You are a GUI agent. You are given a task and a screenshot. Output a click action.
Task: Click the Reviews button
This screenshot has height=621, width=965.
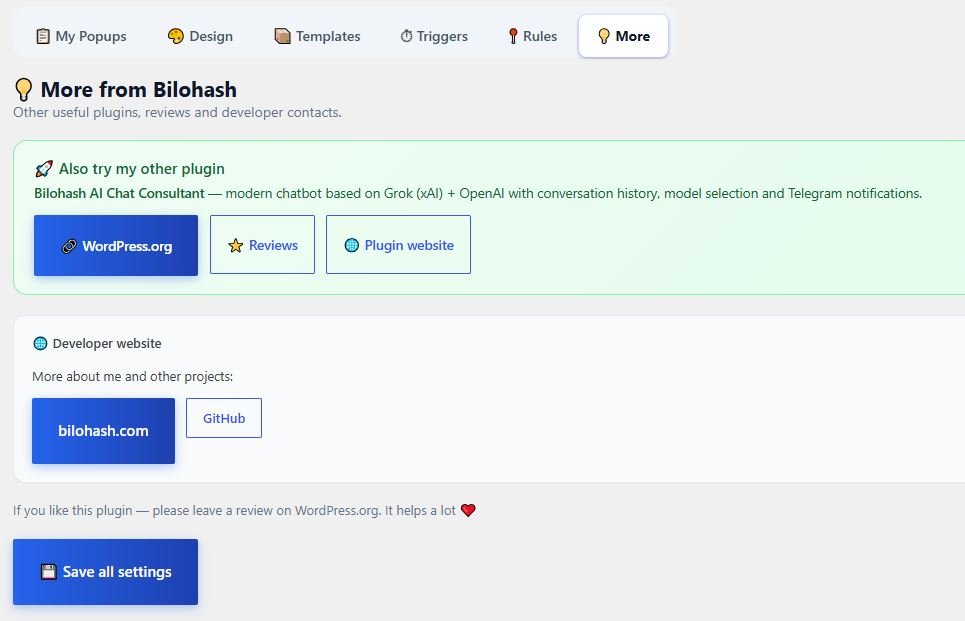262,245
